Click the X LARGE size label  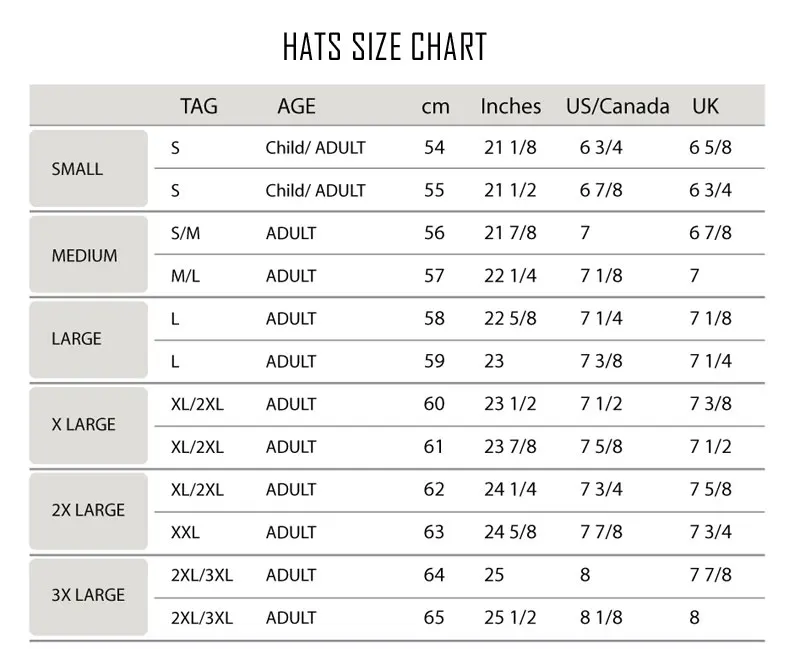[84, 424]
